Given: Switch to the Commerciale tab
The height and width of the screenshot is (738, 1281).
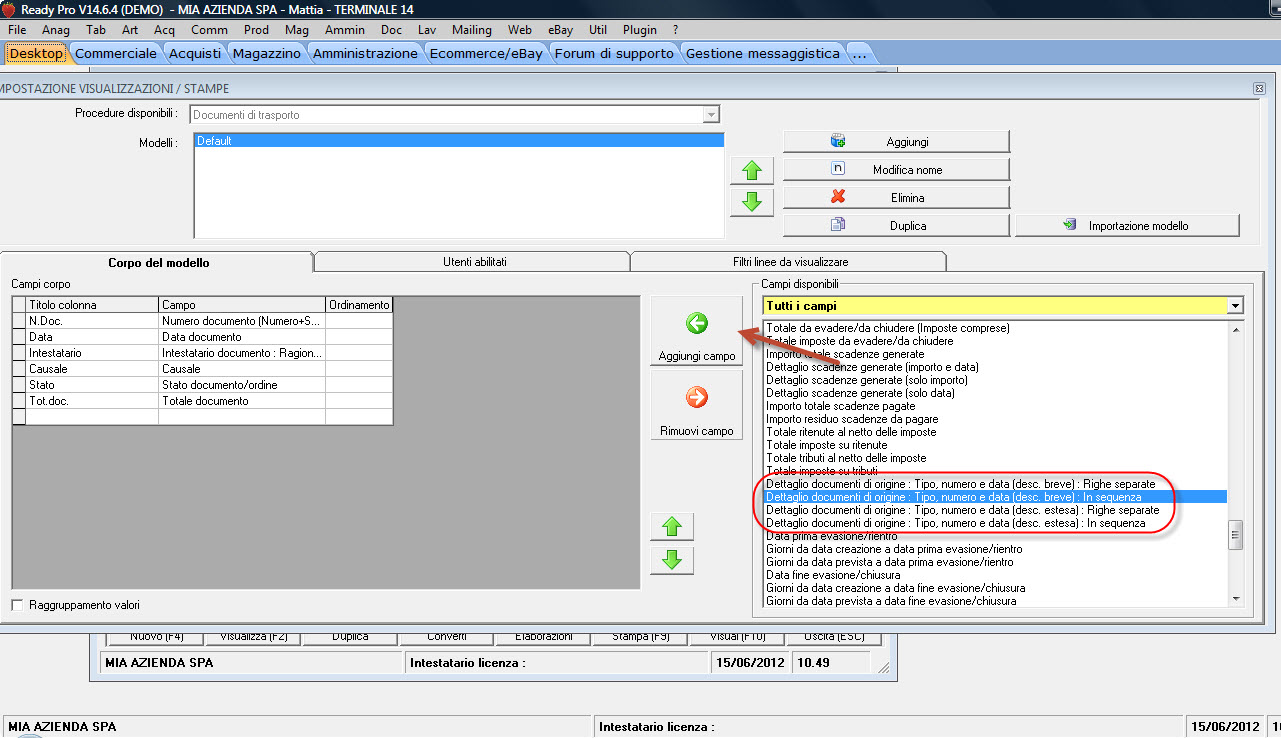Looking at the screenshot, I should coord(116,53).
